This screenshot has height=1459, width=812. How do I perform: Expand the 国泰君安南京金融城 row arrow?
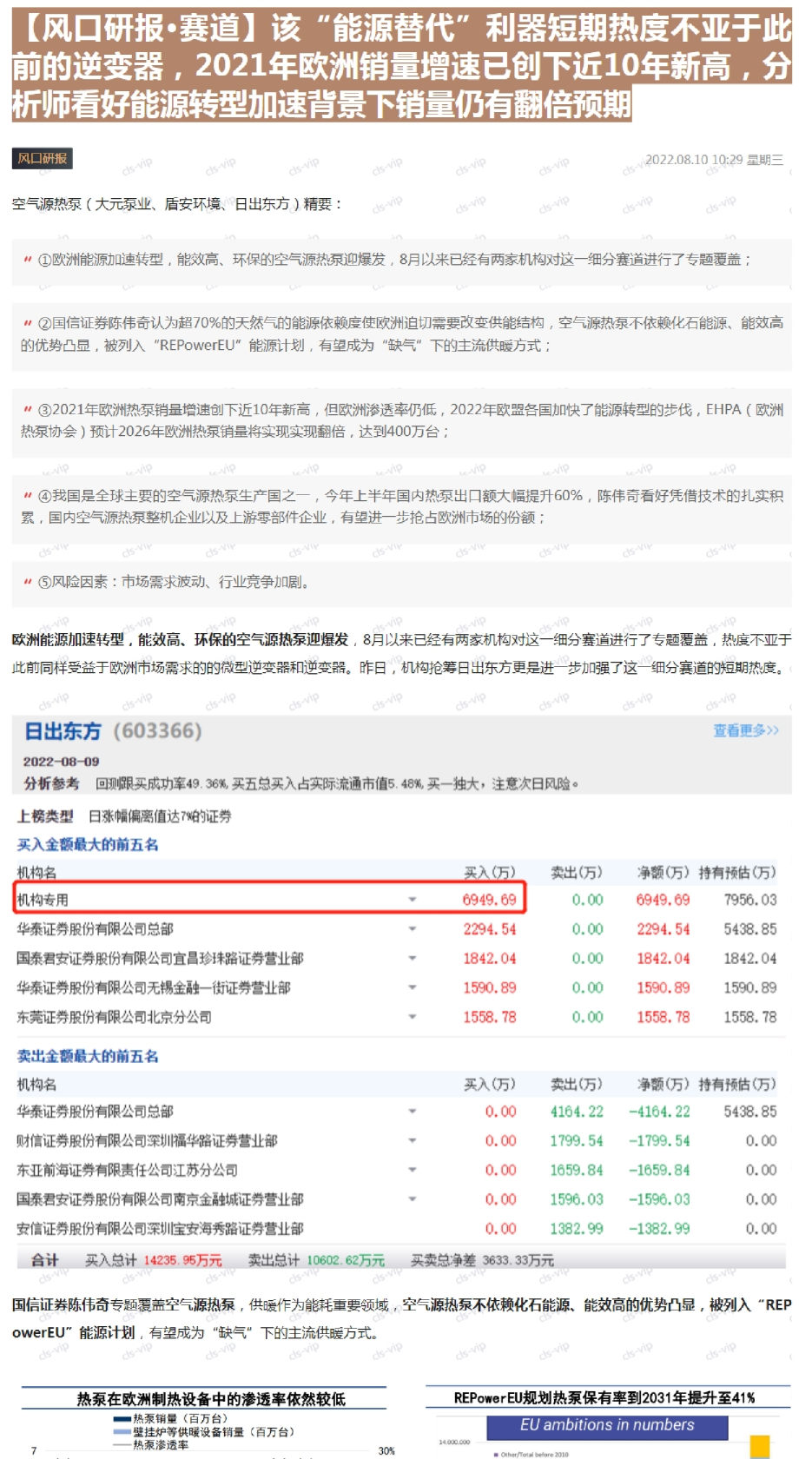(413, 1199)
